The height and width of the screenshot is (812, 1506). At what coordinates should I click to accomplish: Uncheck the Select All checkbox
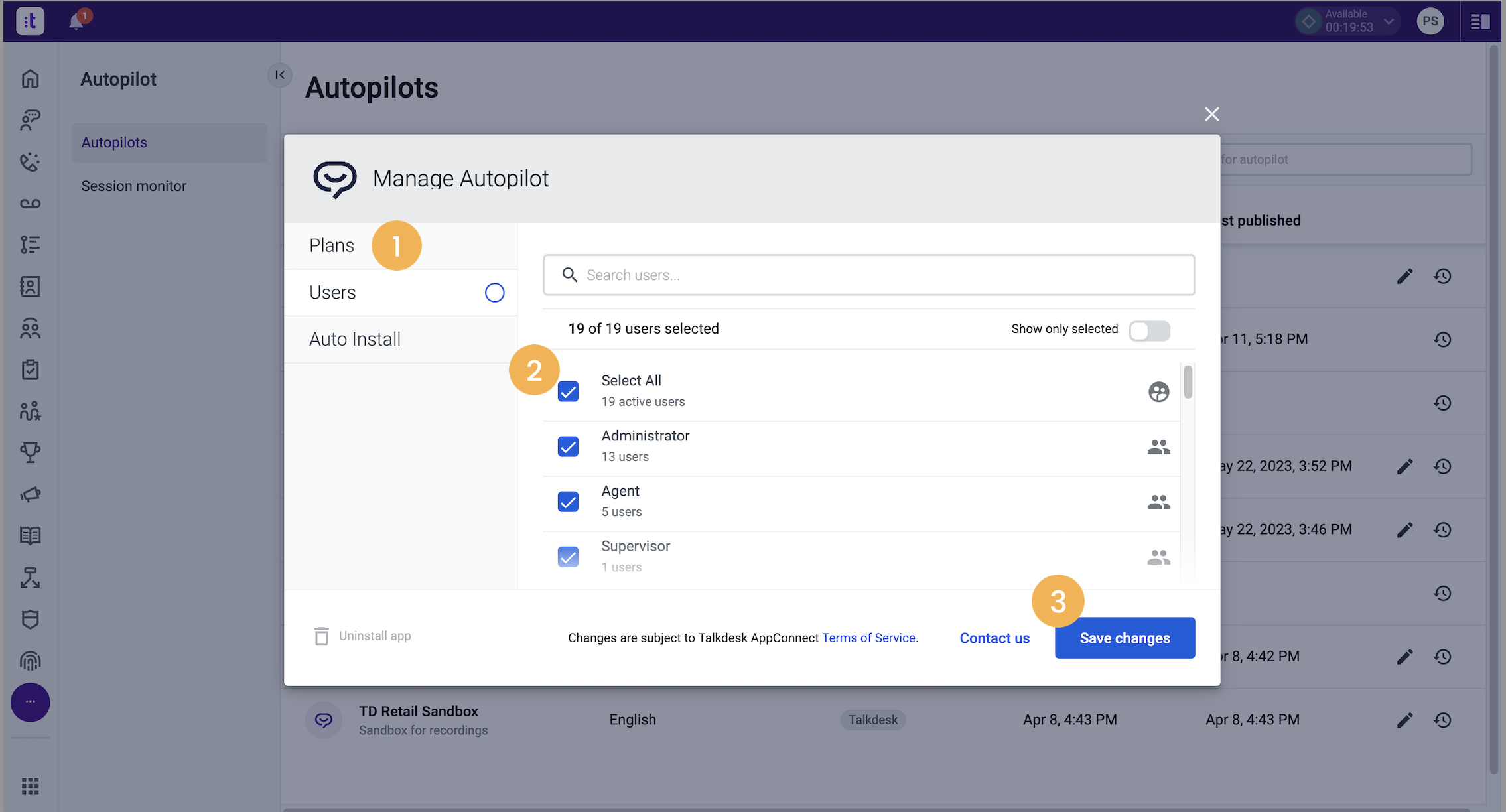[568, 391]
